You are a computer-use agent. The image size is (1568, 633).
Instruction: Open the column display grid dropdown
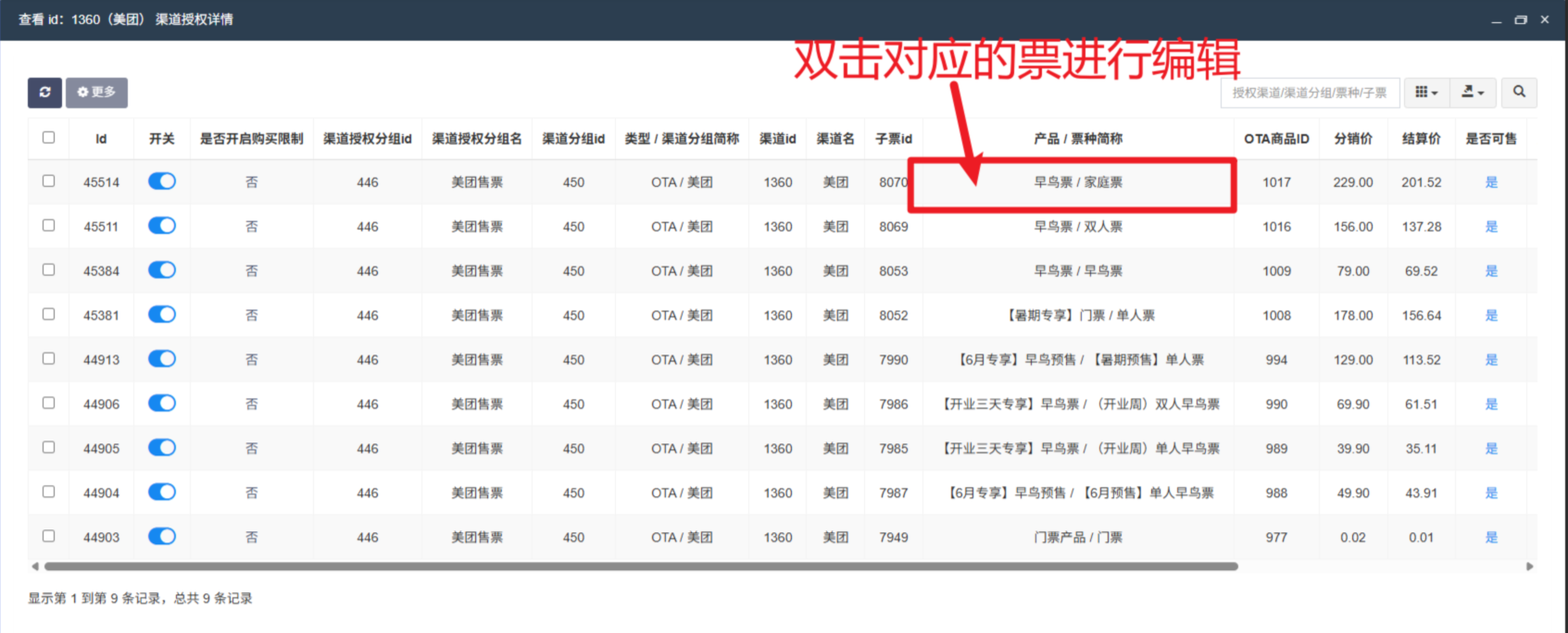pos(1426,93)
